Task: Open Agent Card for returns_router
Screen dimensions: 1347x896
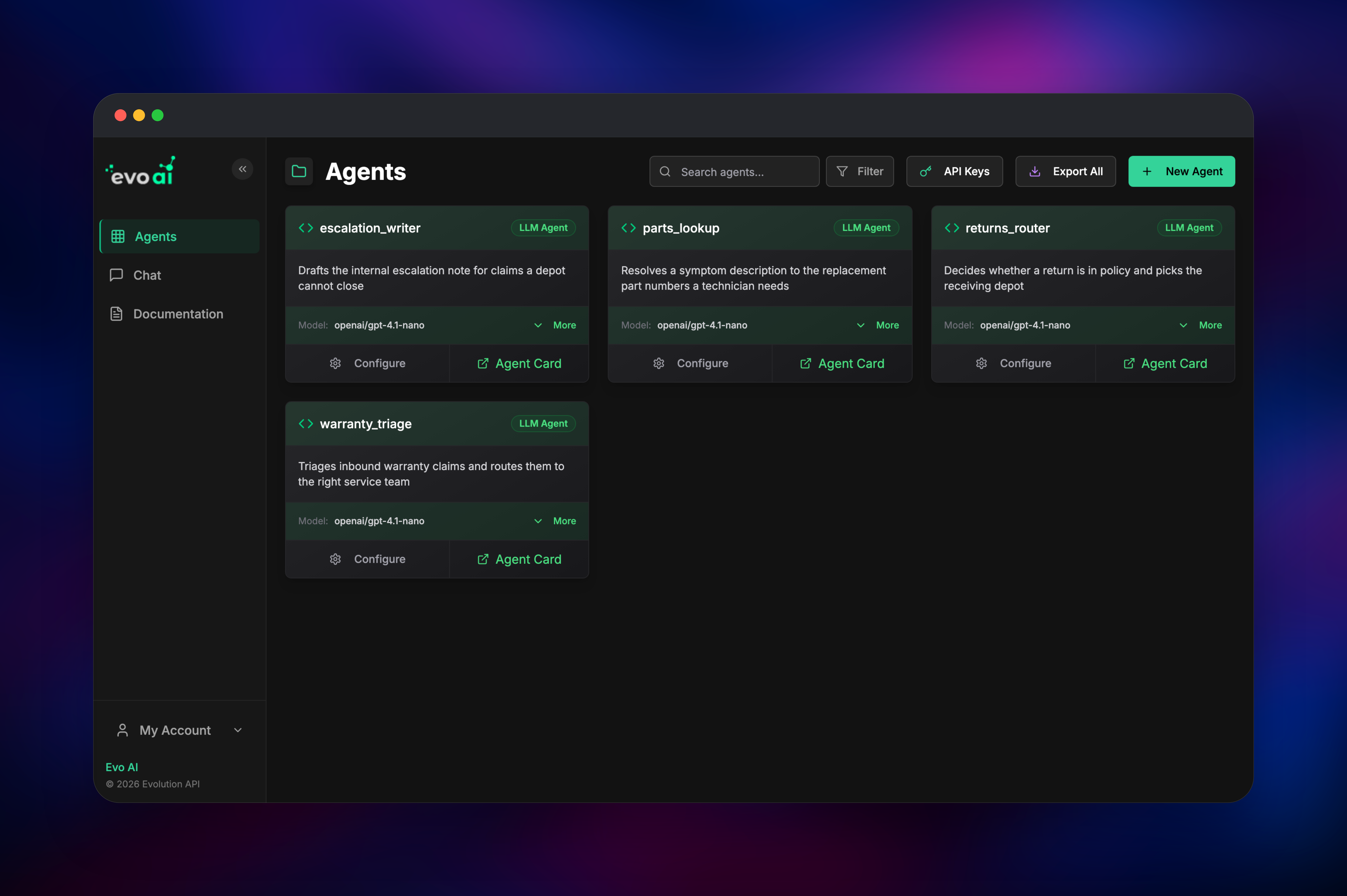Action: [1165, 363]
